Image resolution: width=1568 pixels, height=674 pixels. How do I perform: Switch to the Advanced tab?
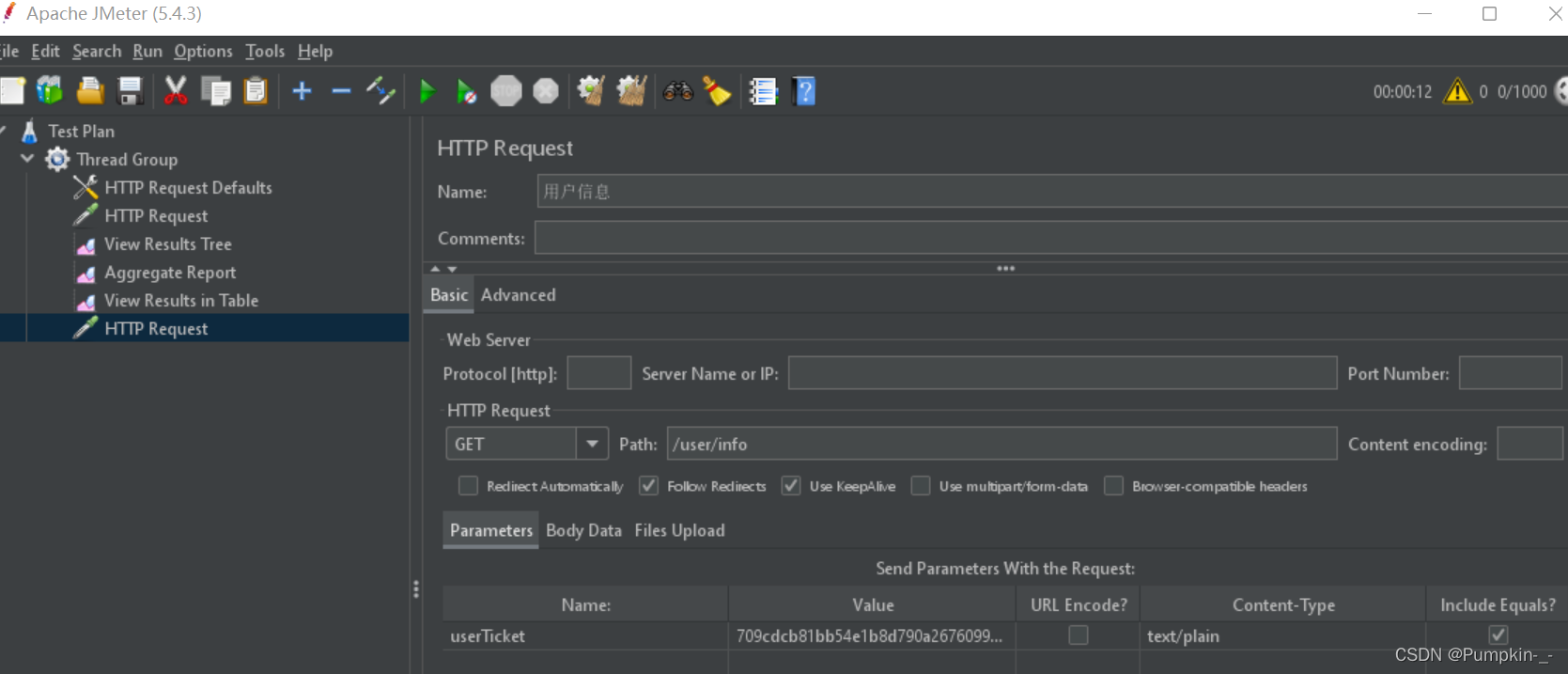click(518, 294)
